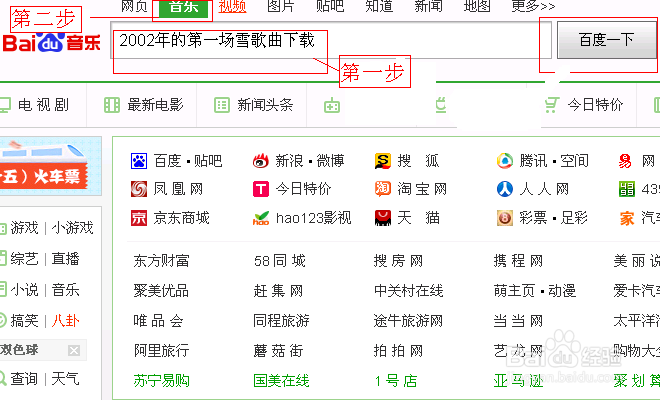Click the green game controller icon
660x400 pixels.
pos(332,105)
